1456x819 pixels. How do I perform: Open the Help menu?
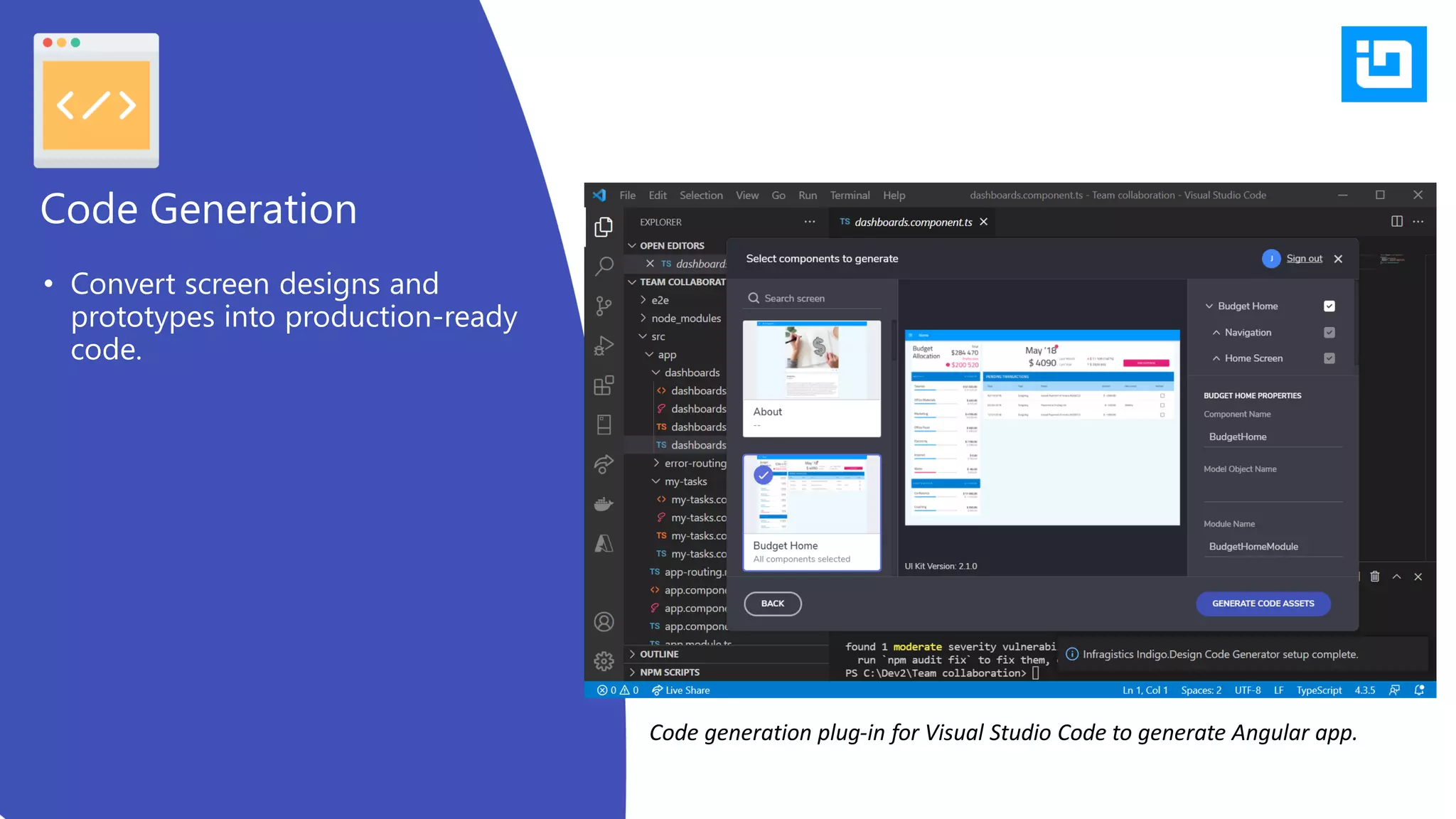click(894, 196)
